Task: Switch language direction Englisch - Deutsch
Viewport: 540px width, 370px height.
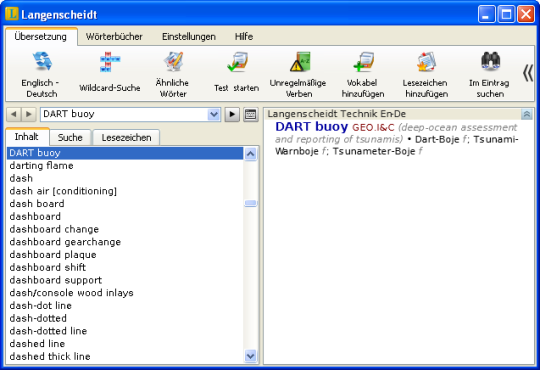Action: [41, 74]
